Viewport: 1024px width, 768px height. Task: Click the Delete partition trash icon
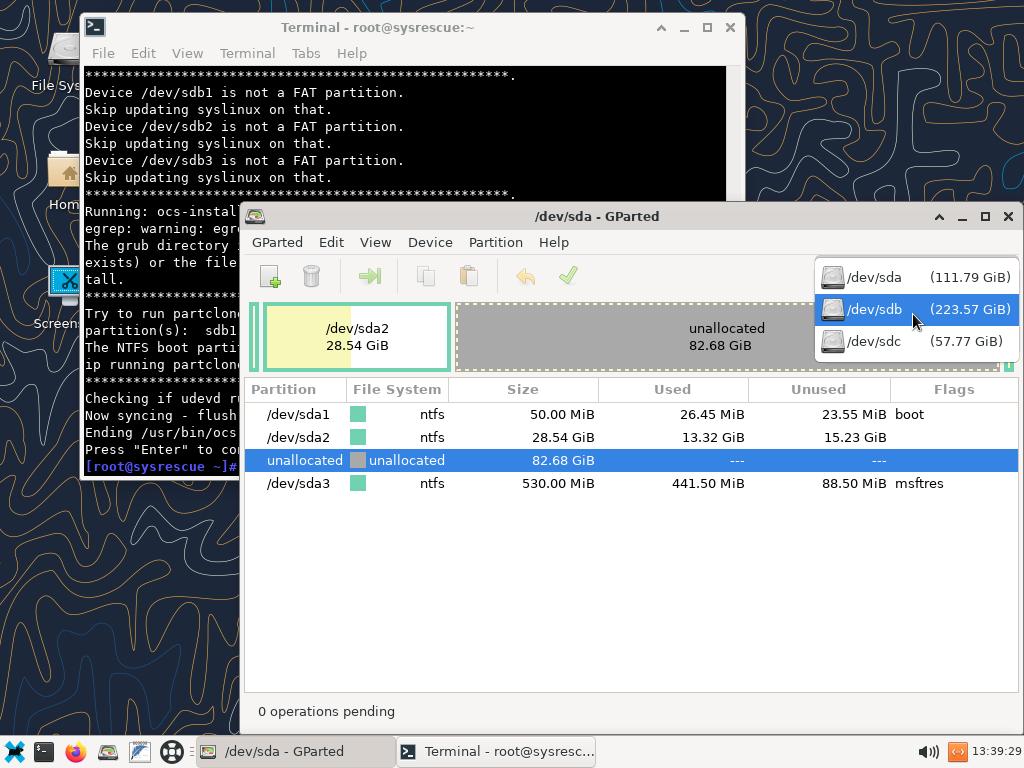[311, 276]
